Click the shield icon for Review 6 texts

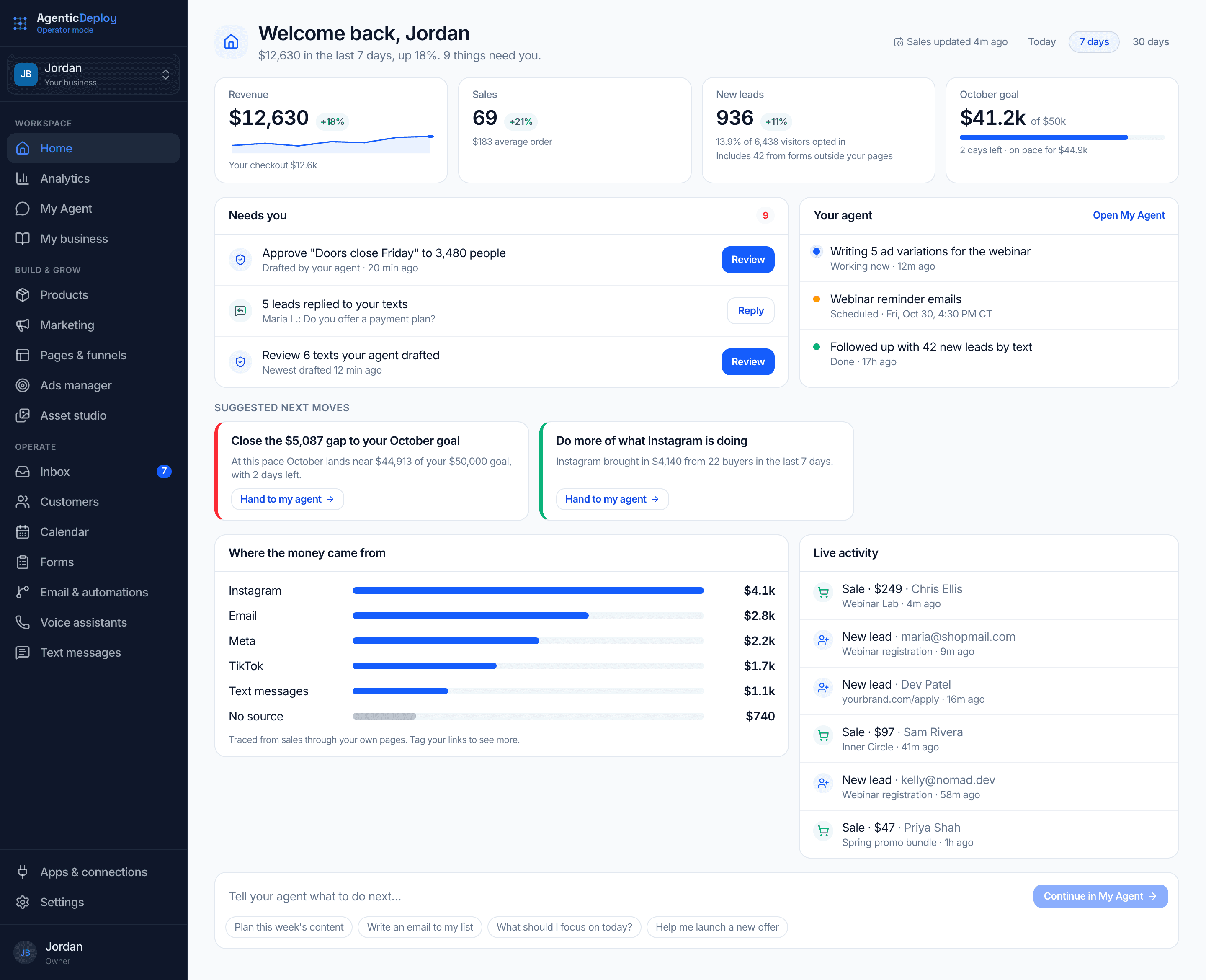tap(240, 362)
